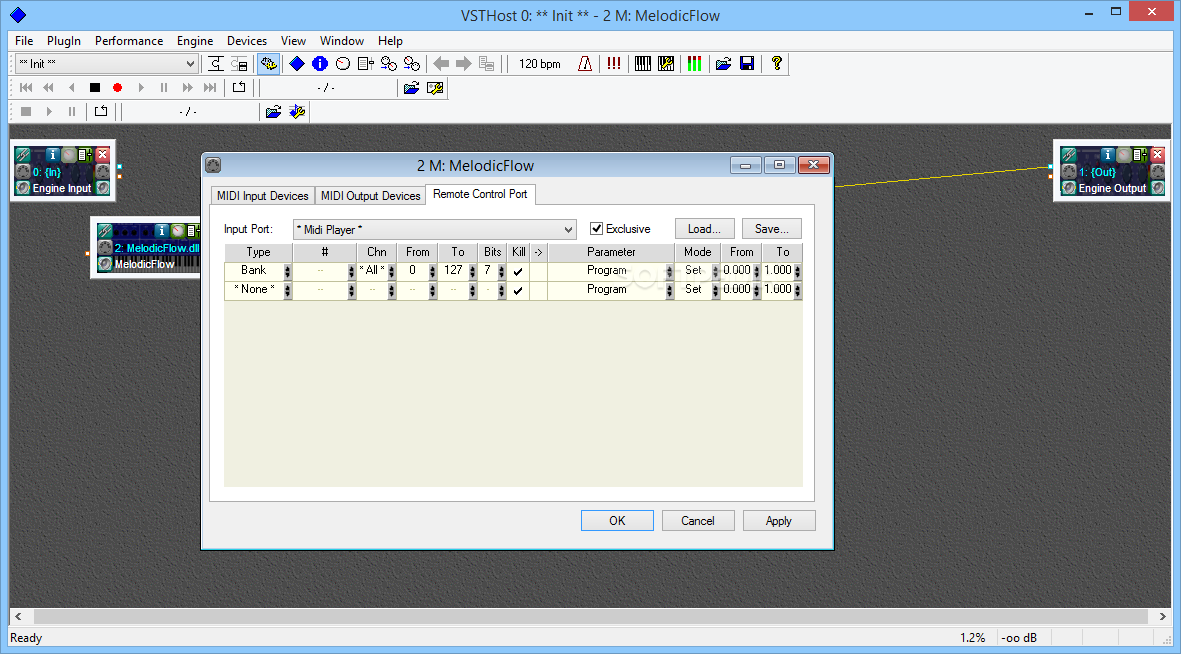Toggle the metronome icon next to 120 bpm
Screen dimensions: 1181x654
click(584, 64)
